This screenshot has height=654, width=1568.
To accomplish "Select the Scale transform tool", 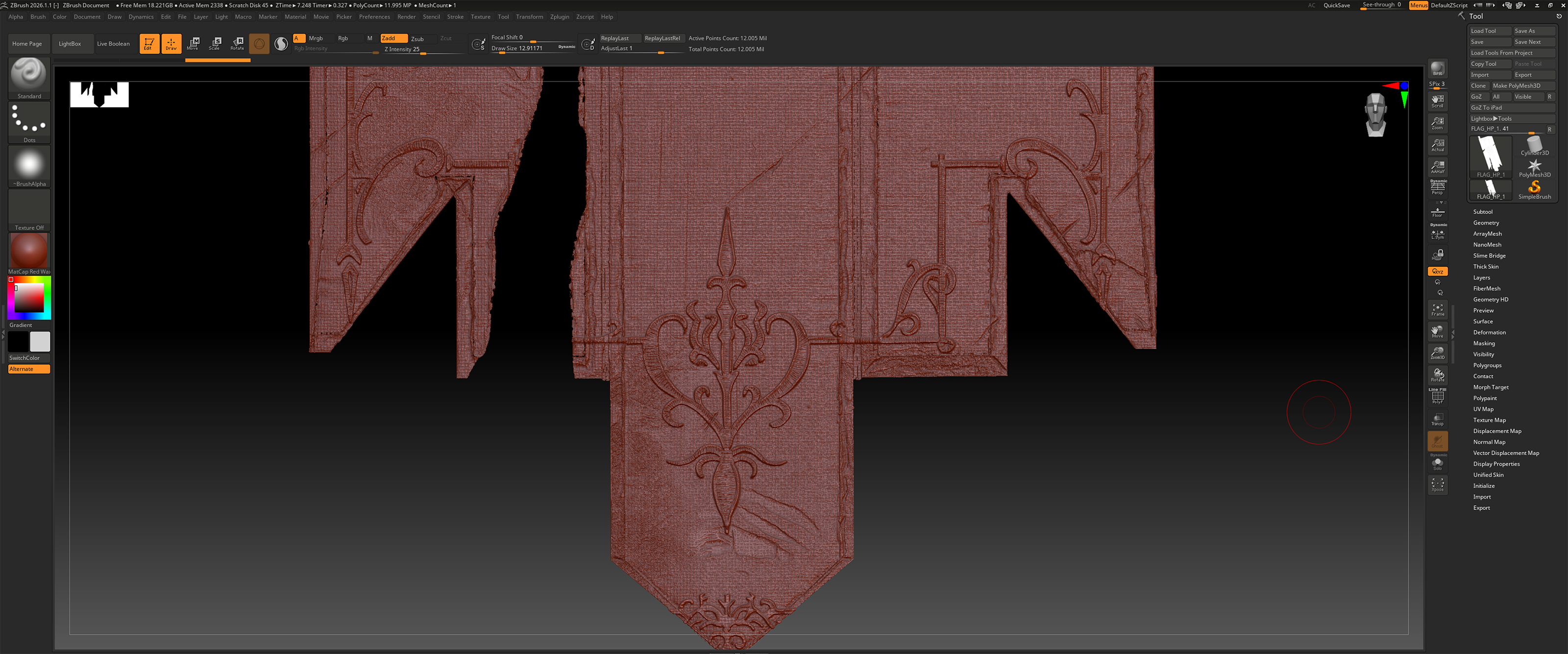I will pos(215,43).
